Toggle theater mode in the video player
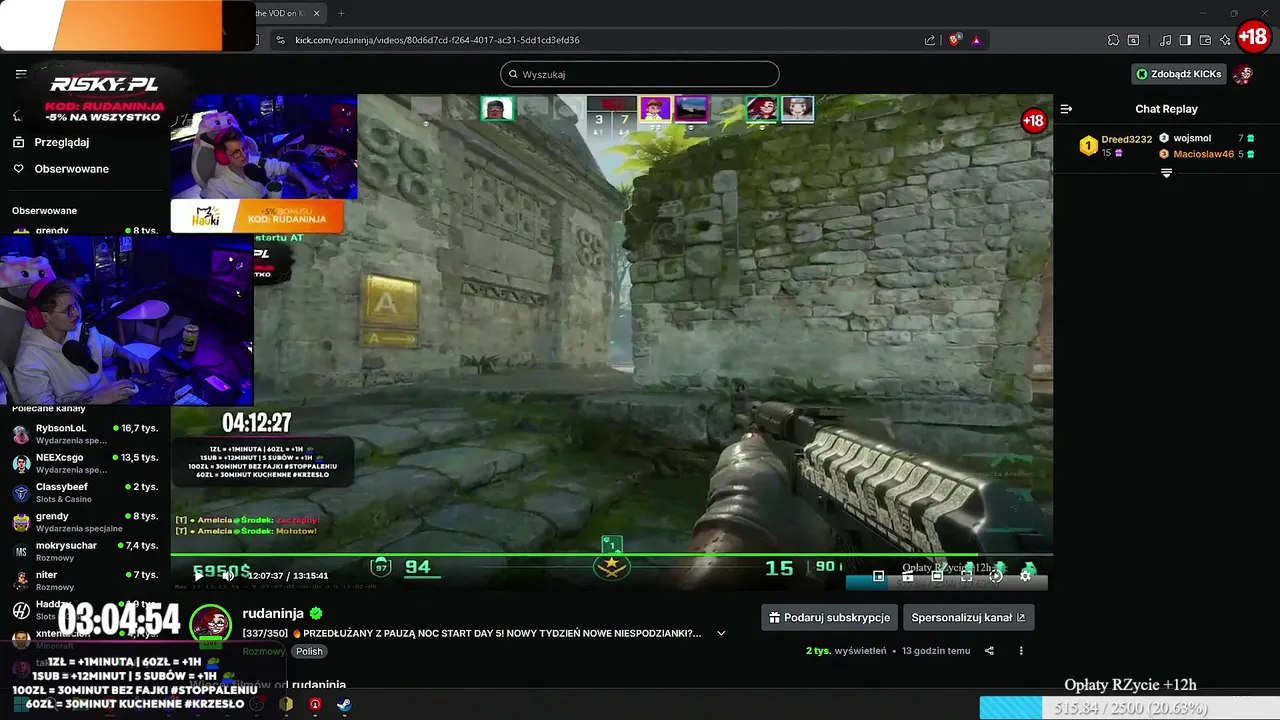This screenshot has width=1280, height=720. click(937, 576)
